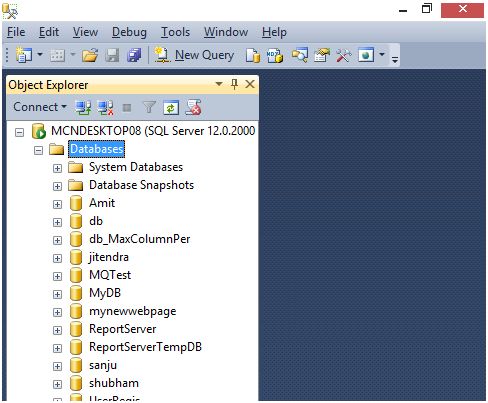Click the Analysis Services MDX Query icon

(275, 55)
